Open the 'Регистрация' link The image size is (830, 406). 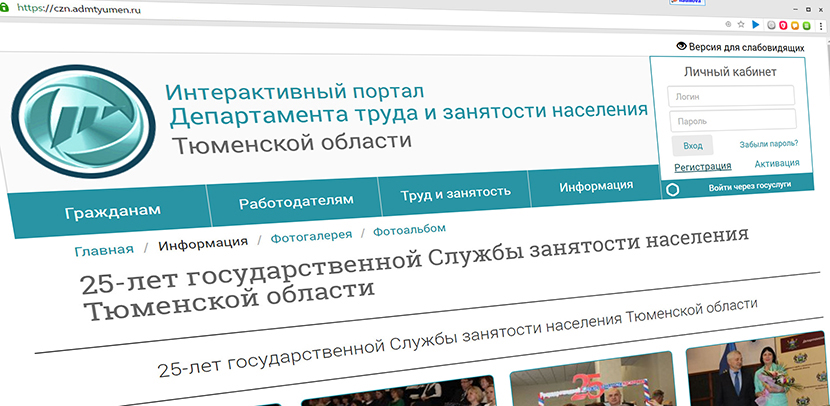tap(702, 167)
